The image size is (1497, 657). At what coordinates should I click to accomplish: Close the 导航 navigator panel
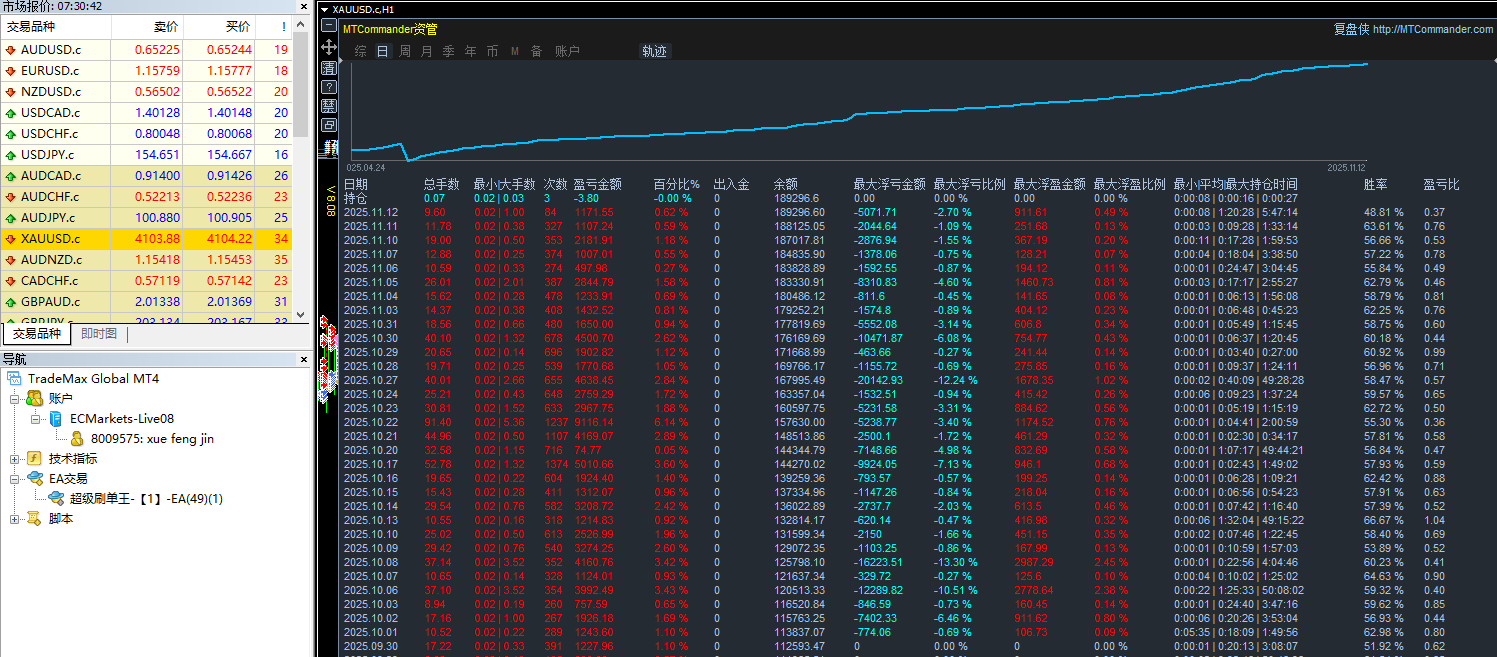(305, 359)
